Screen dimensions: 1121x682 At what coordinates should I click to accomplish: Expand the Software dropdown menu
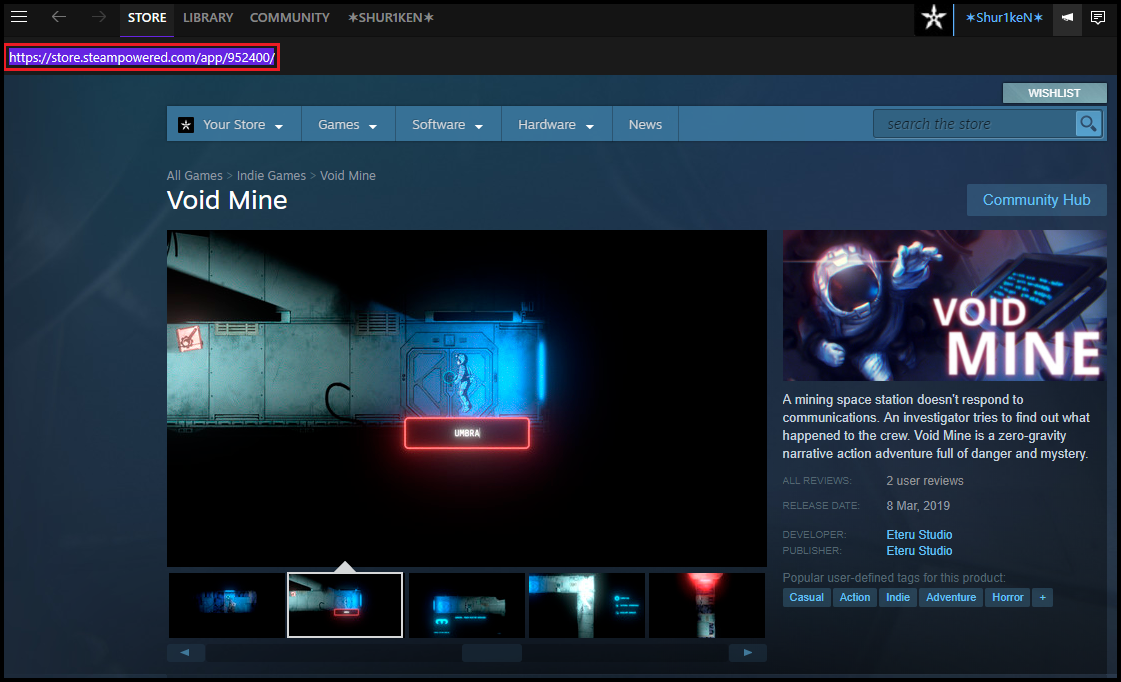(x=447, y=125)
